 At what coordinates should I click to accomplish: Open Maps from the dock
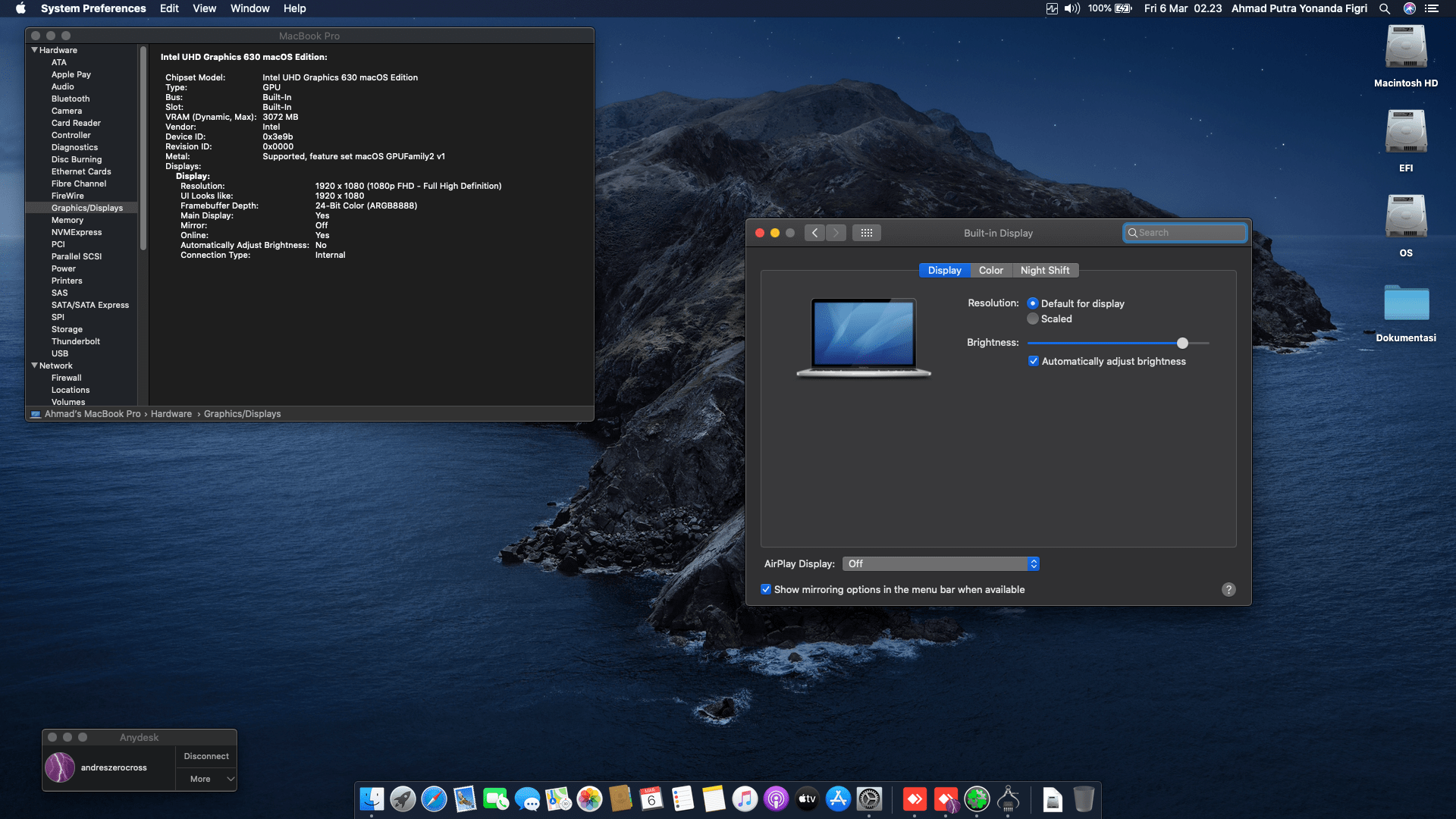558,799
